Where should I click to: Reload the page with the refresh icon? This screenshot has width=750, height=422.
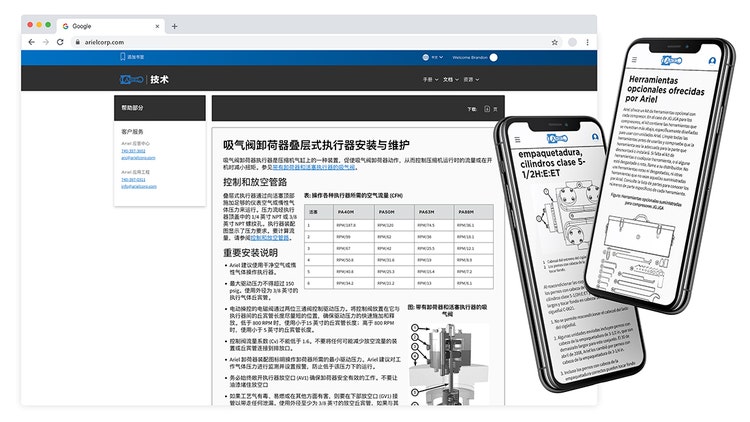[x=60, y=42]
